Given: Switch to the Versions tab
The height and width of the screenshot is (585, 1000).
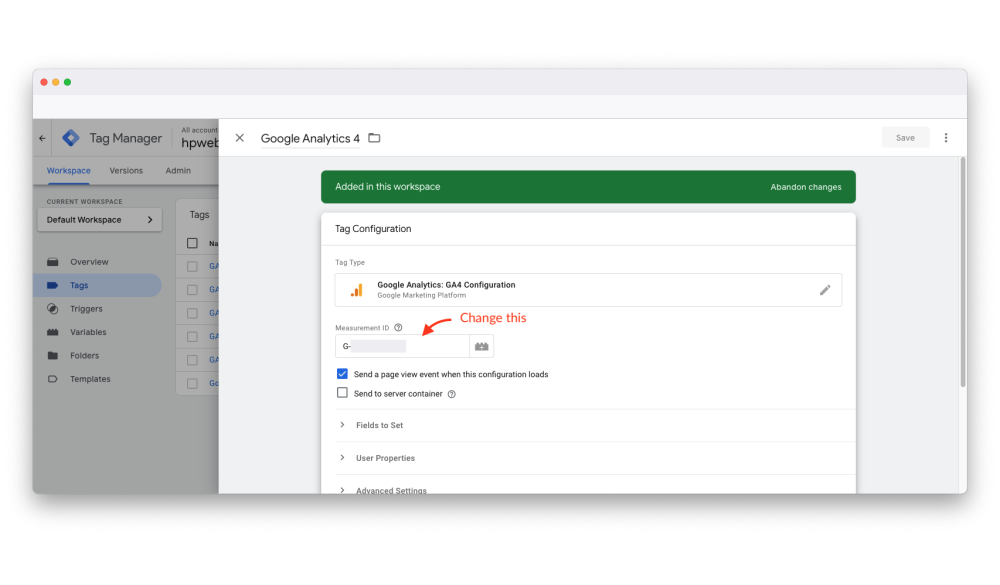Looking at the screenshot, I should tap(126, 171).
